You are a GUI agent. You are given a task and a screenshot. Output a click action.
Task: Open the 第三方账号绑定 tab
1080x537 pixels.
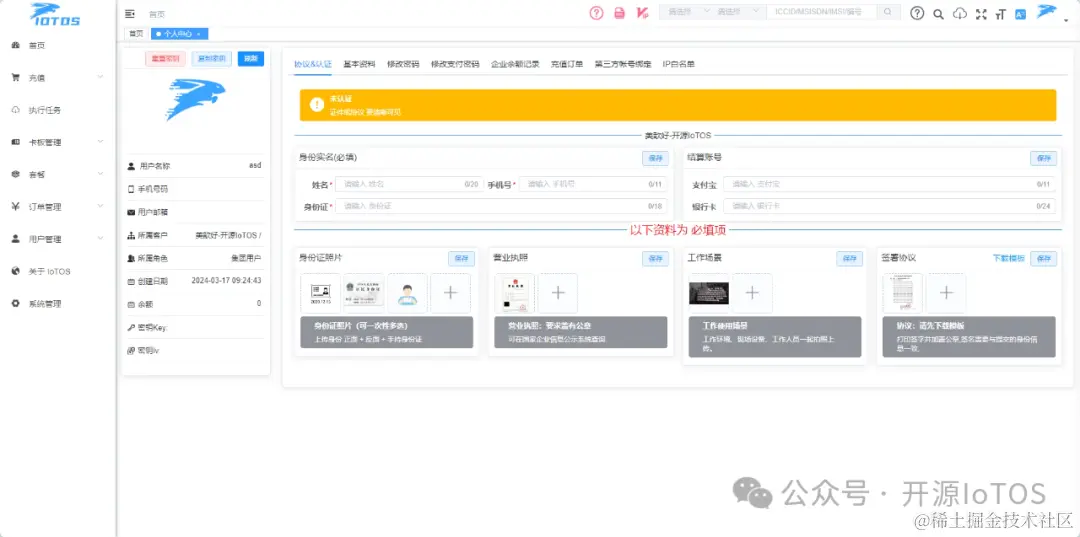tap(623, 64)
